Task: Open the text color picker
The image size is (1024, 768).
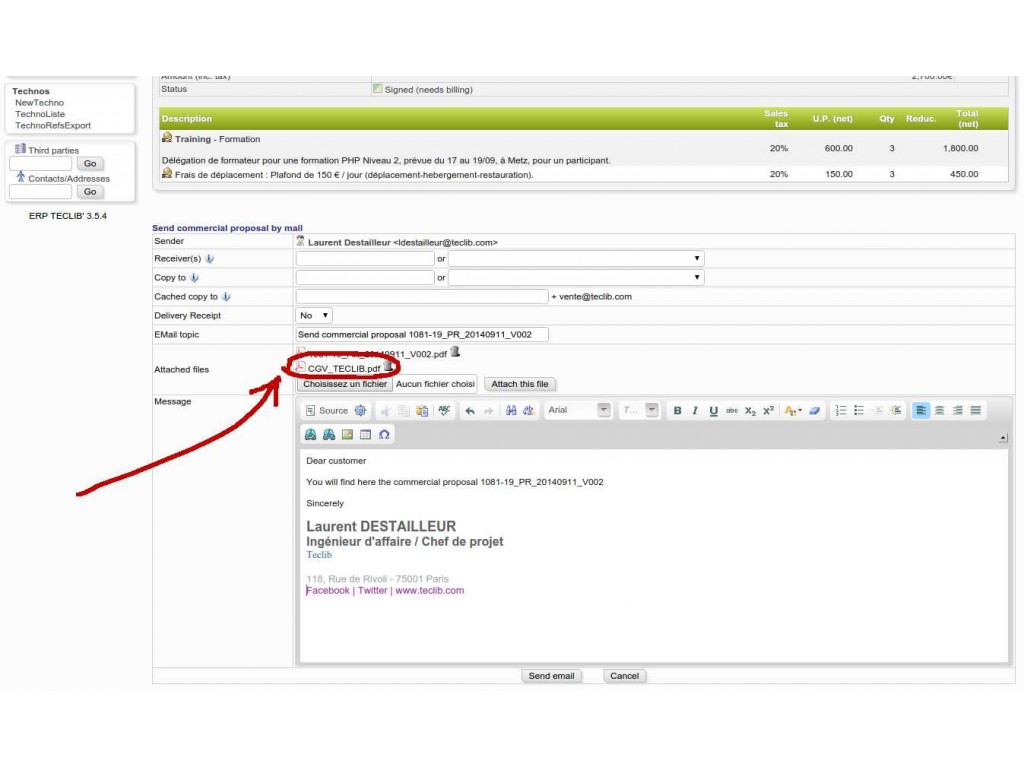Action: [792, 411]
